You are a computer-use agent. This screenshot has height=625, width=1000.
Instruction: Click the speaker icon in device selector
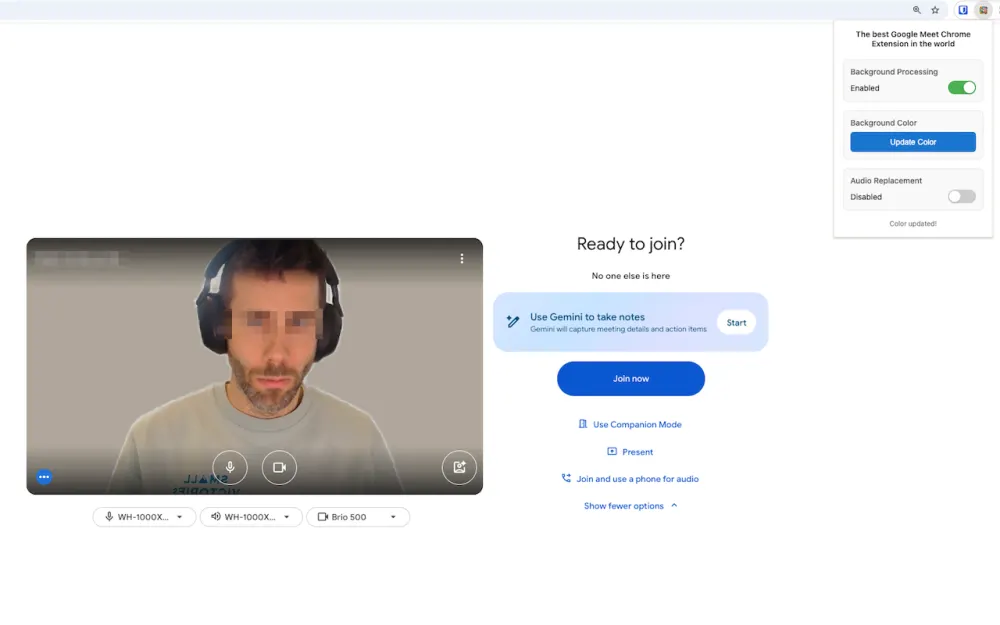coord(216,517)
